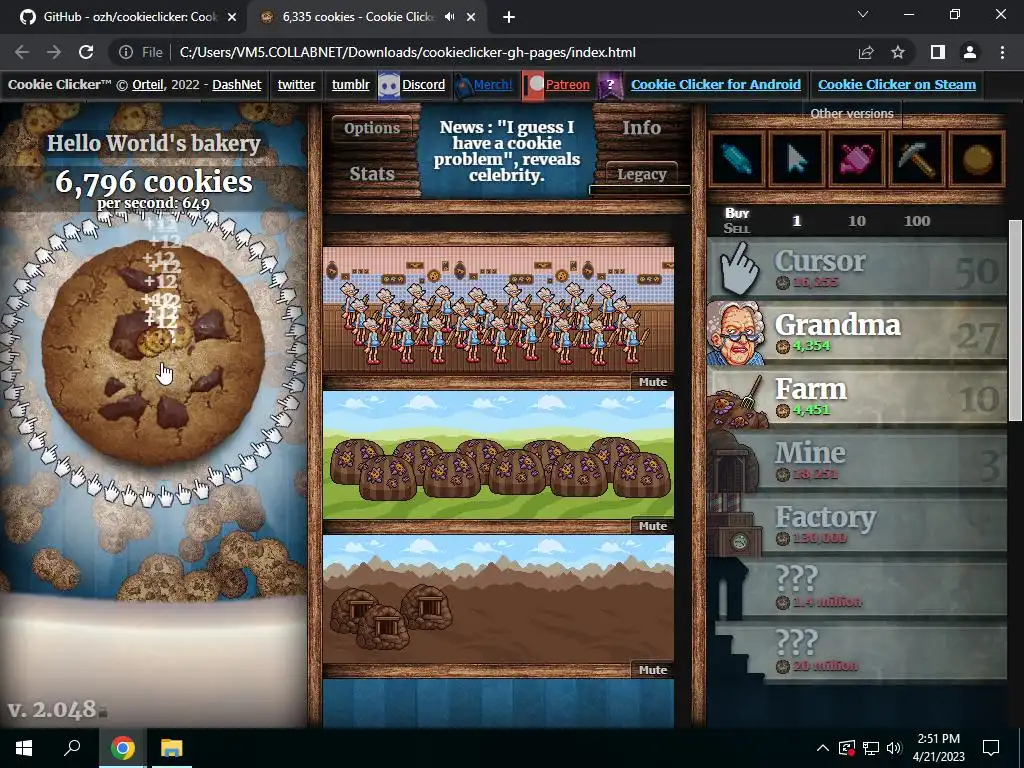This screenshot has height=768, width=1024.
Task: Purchase a Mine building
Action: coord(857,461)
